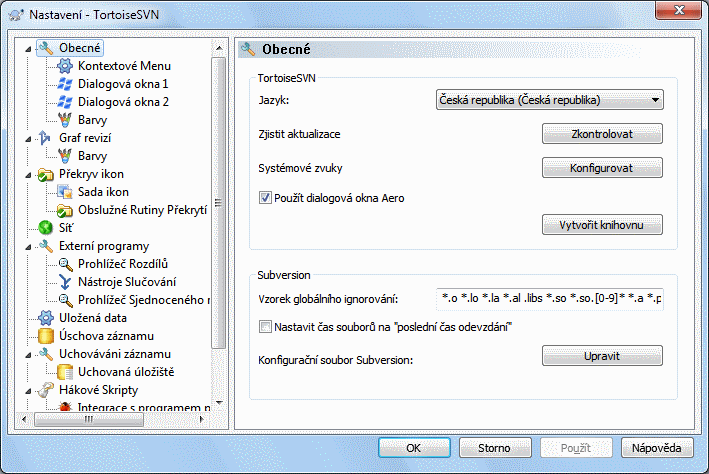Click the bug icon of Integrace s programem
This screenshot has height=474, width=709.
(65, 407)
